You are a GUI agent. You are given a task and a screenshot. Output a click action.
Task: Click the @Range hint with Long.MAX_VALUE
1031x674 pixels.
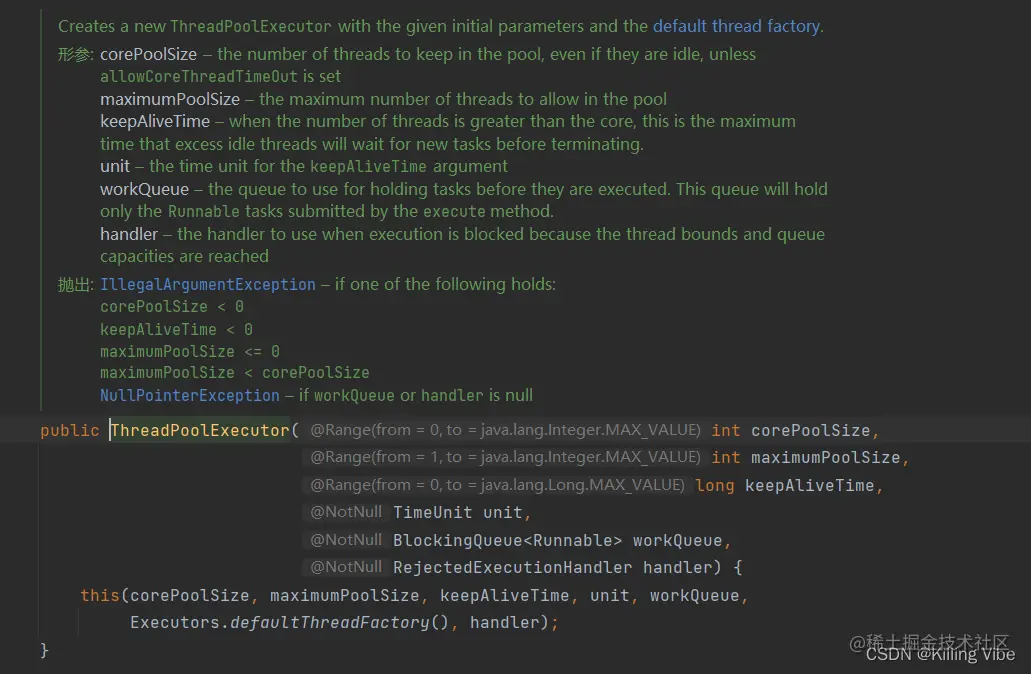pos(497,485)
